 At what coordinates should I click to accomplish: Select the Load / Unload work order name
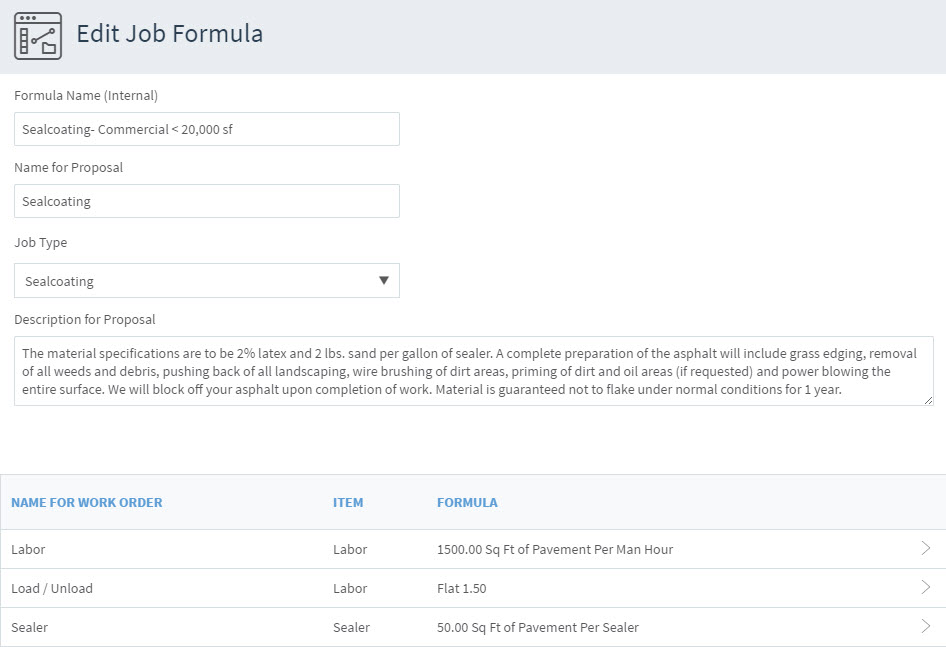tap(52, 588)
